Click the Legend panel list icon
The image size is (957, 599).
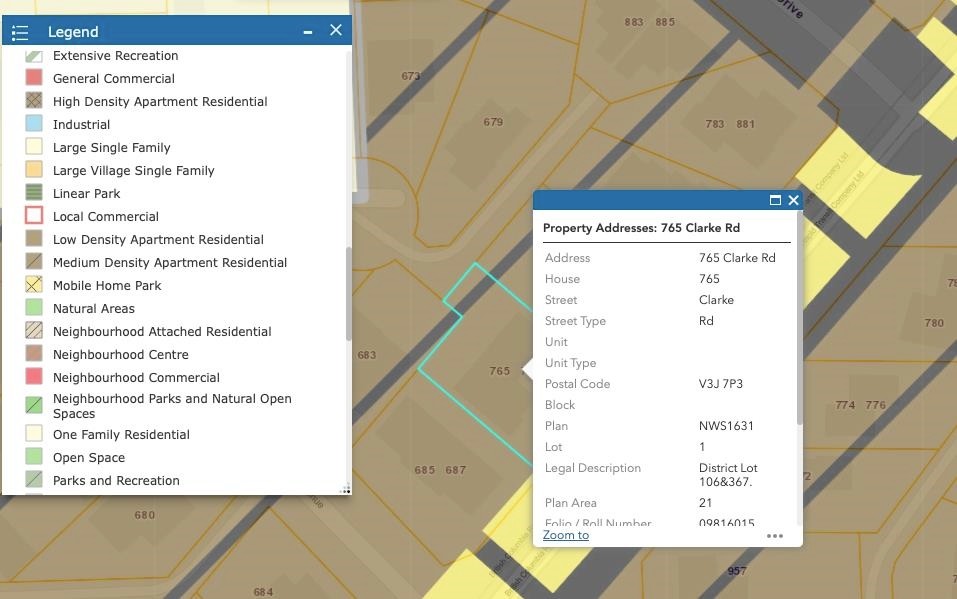click(x=19, y=32)
